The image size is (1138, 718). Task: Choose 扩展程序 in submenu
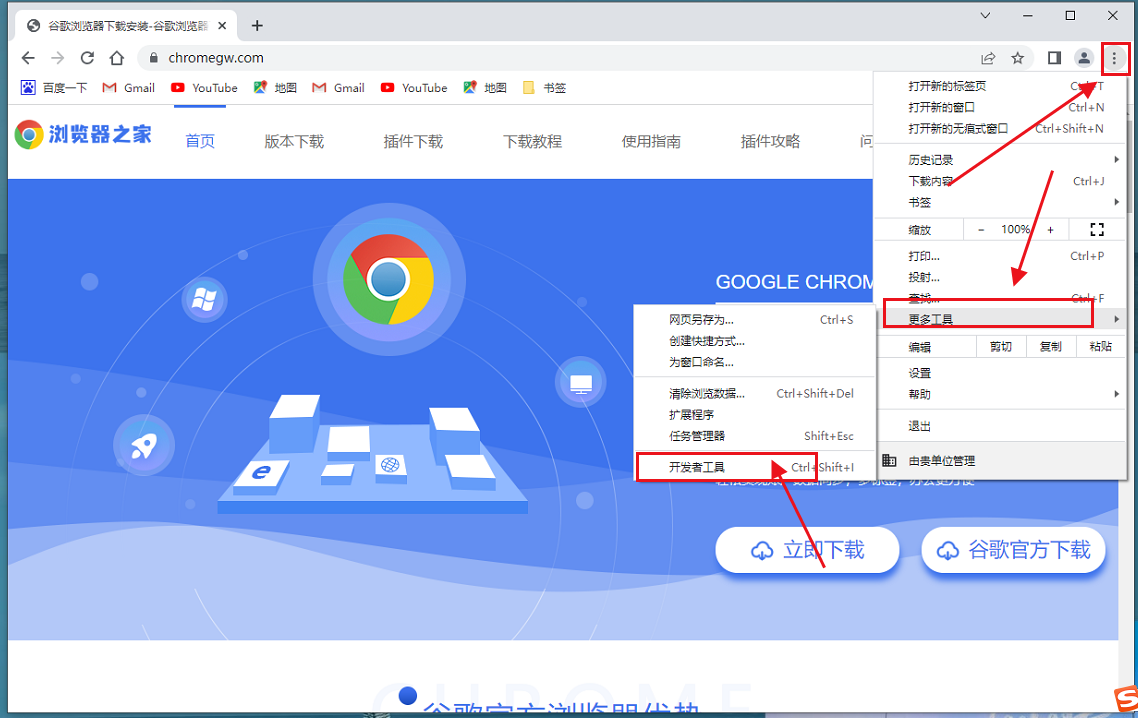pos(755,415)
